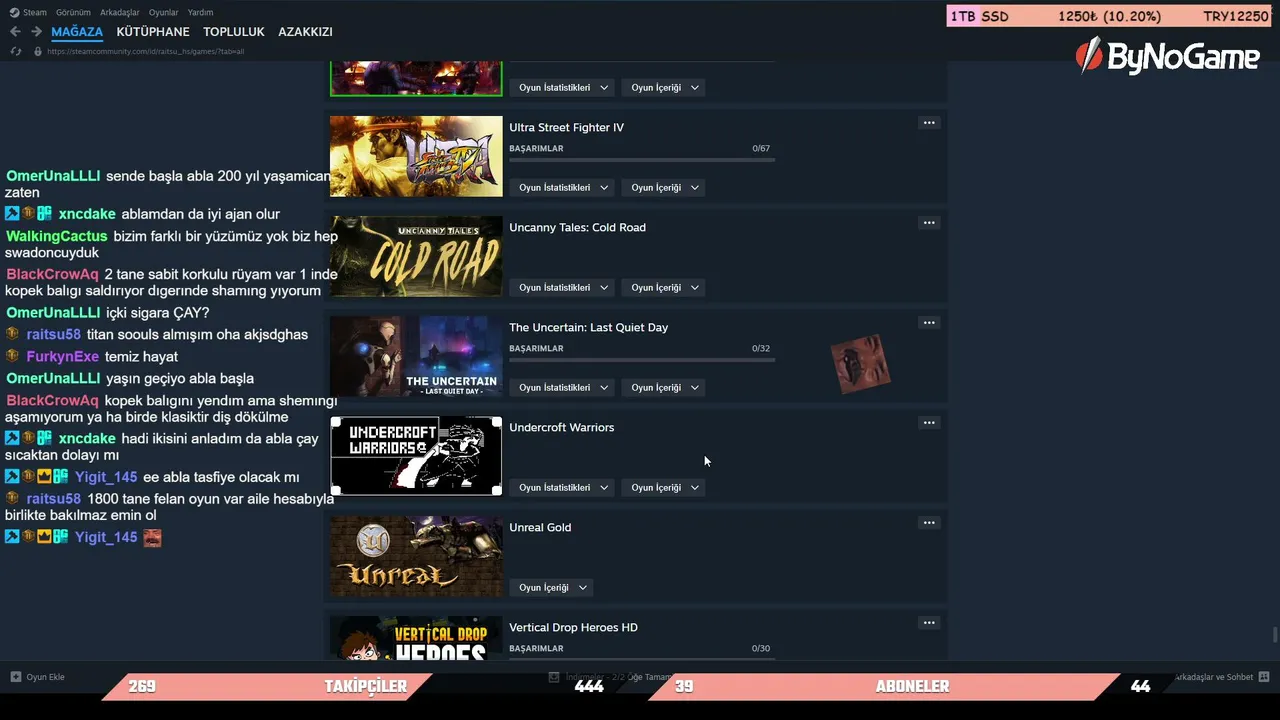Expand Oyun İçeriği for The Uncertain
Screen dimensions: 1280x720
665,388
